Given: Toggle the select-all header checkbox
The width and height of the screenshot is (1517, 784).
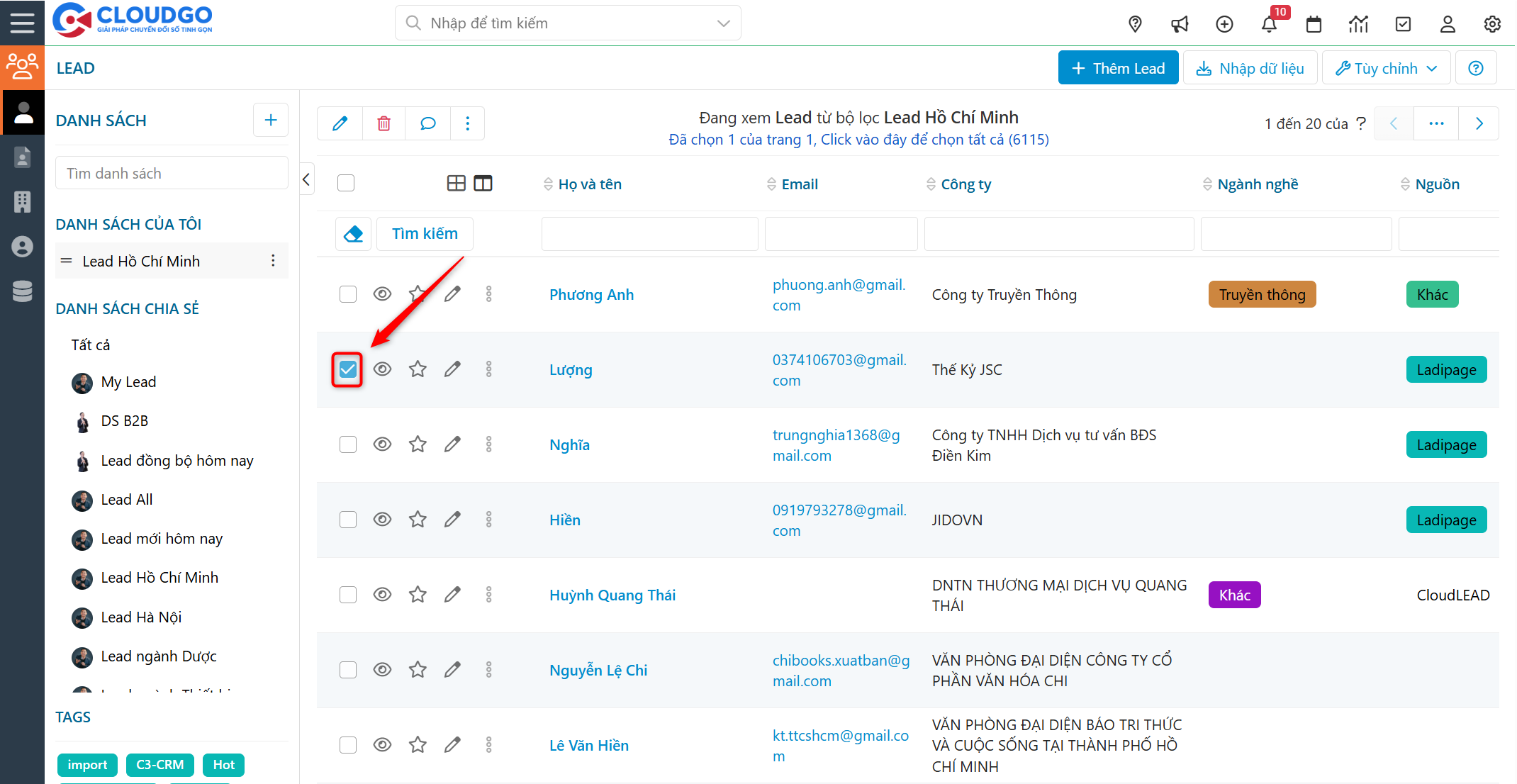Looking at the screenshot, I should 346,184.
